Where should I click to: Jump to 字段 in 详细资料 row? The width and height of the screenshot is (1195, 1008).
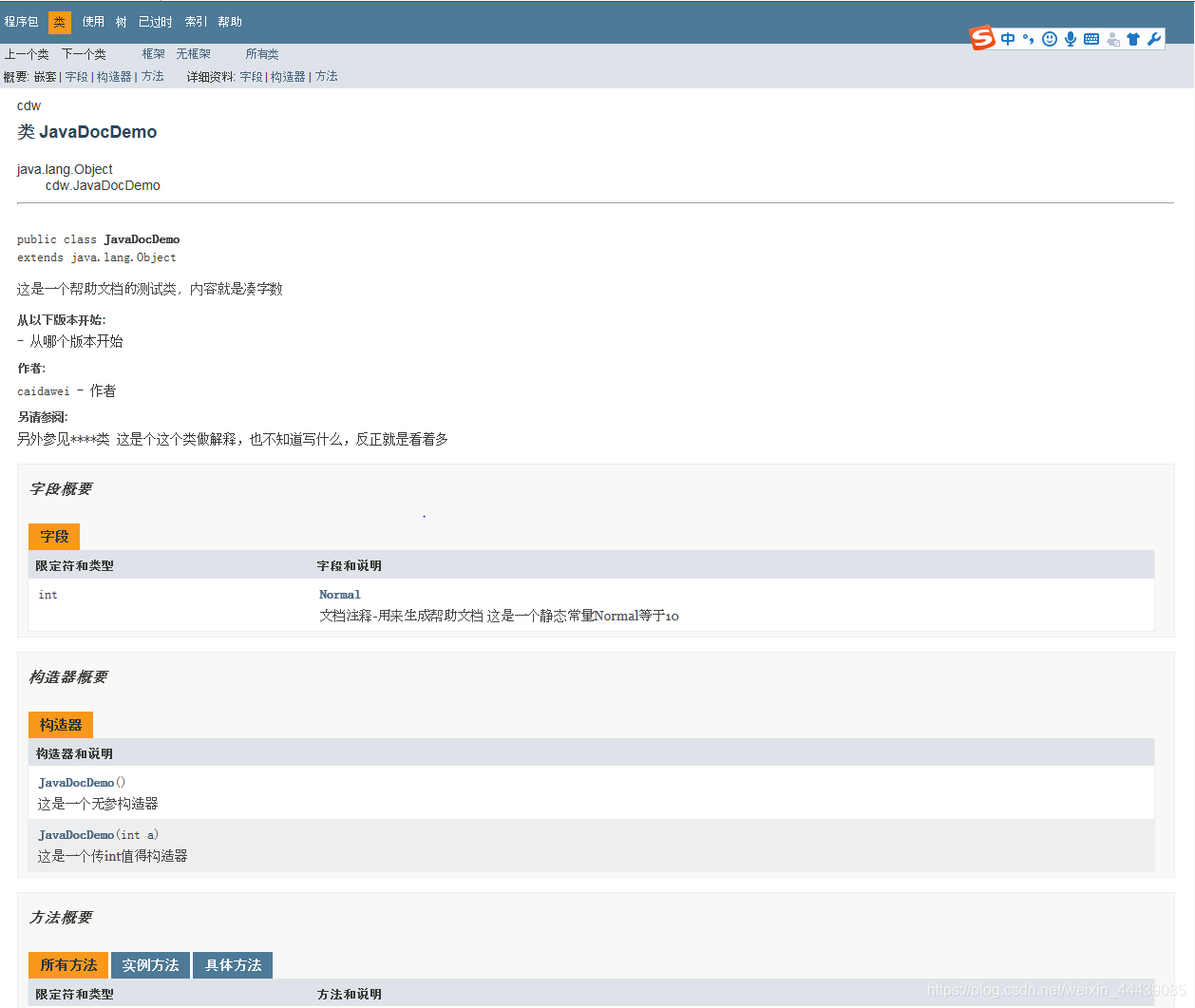[251, 77]
